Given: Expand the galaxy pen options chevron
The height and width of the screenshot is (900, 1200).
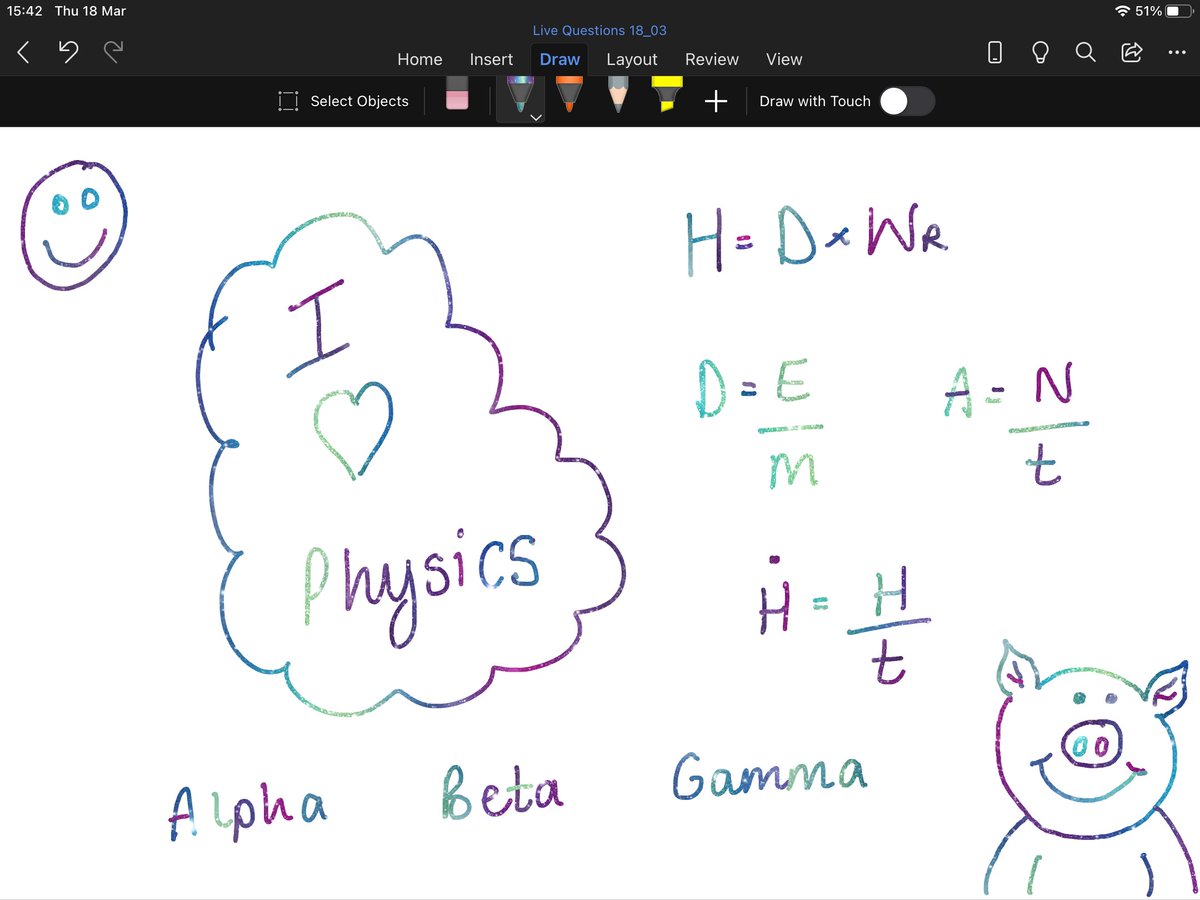Looking at the screenshot, I should [536, 117].
